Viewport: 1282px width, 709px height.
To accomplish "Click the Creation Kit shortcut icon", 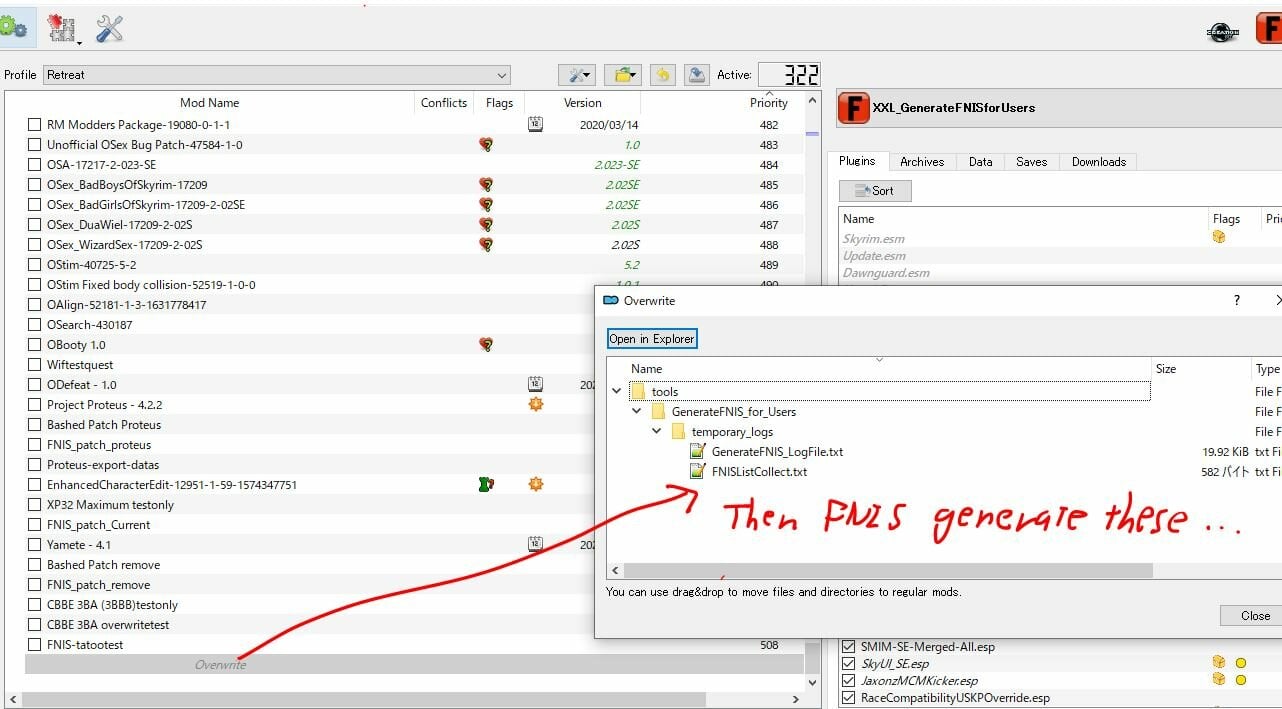I will click(1222, 32).
